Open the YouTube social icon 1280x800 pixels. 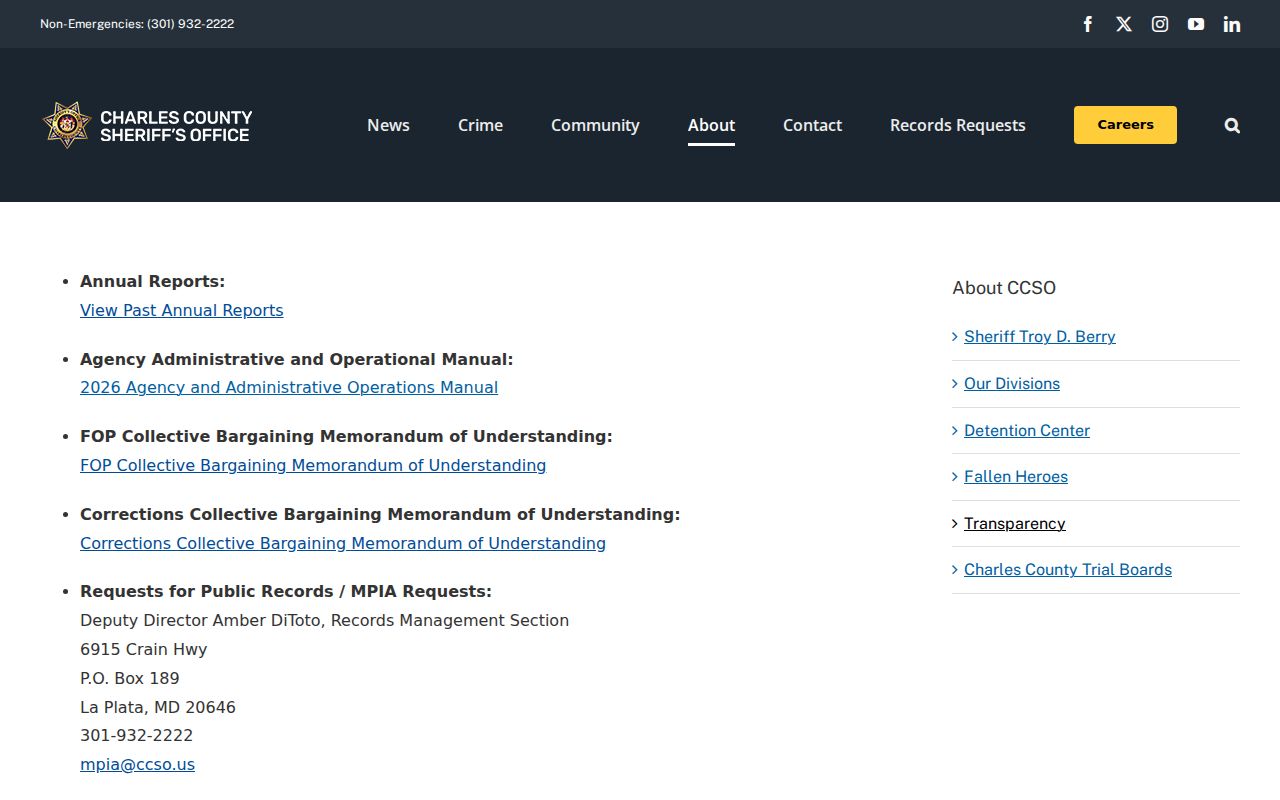tap(1196, 24)
